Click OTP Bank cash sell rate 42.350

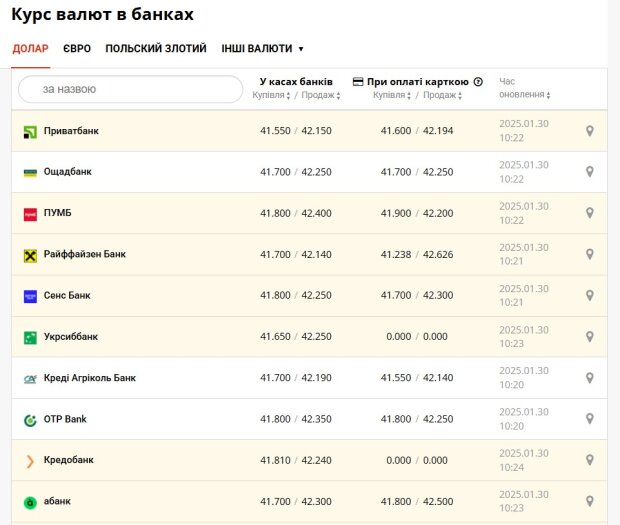316,419
